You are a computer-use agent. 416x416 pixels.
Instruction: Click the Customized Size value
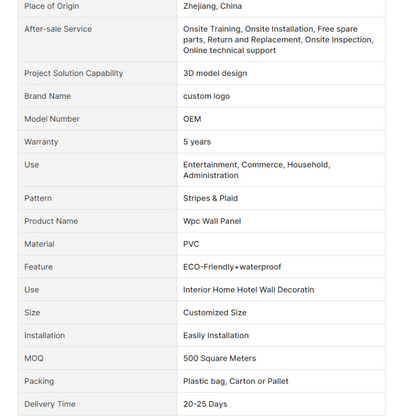[x=215, y=313]
